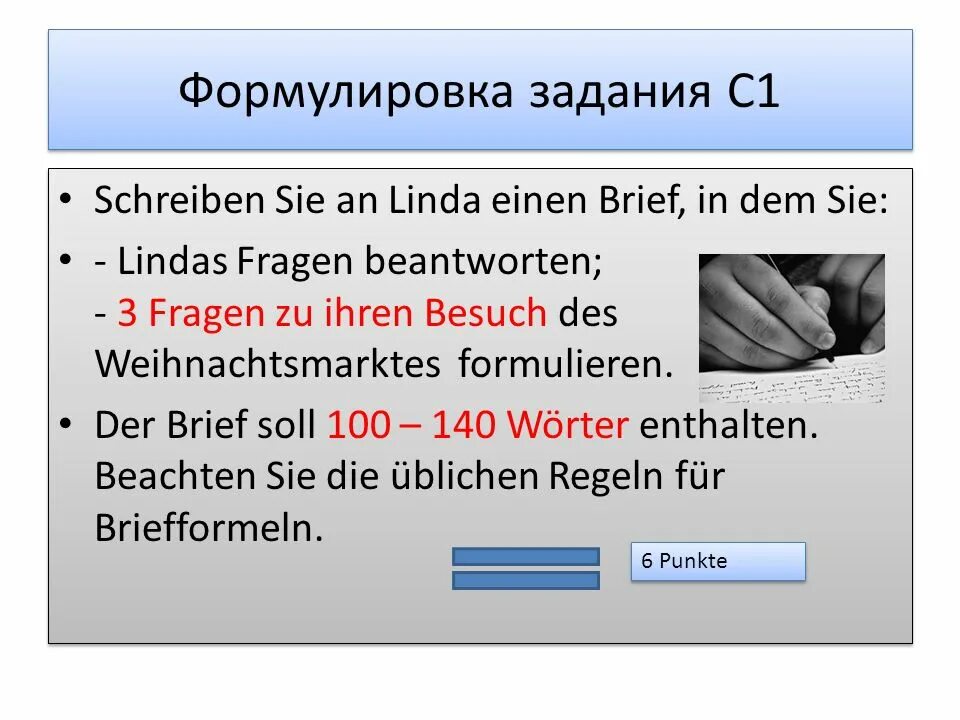This screenshot has height=720, width=960.
Task: Click the lower blue rectangle bar
Action: coord(526,580)
